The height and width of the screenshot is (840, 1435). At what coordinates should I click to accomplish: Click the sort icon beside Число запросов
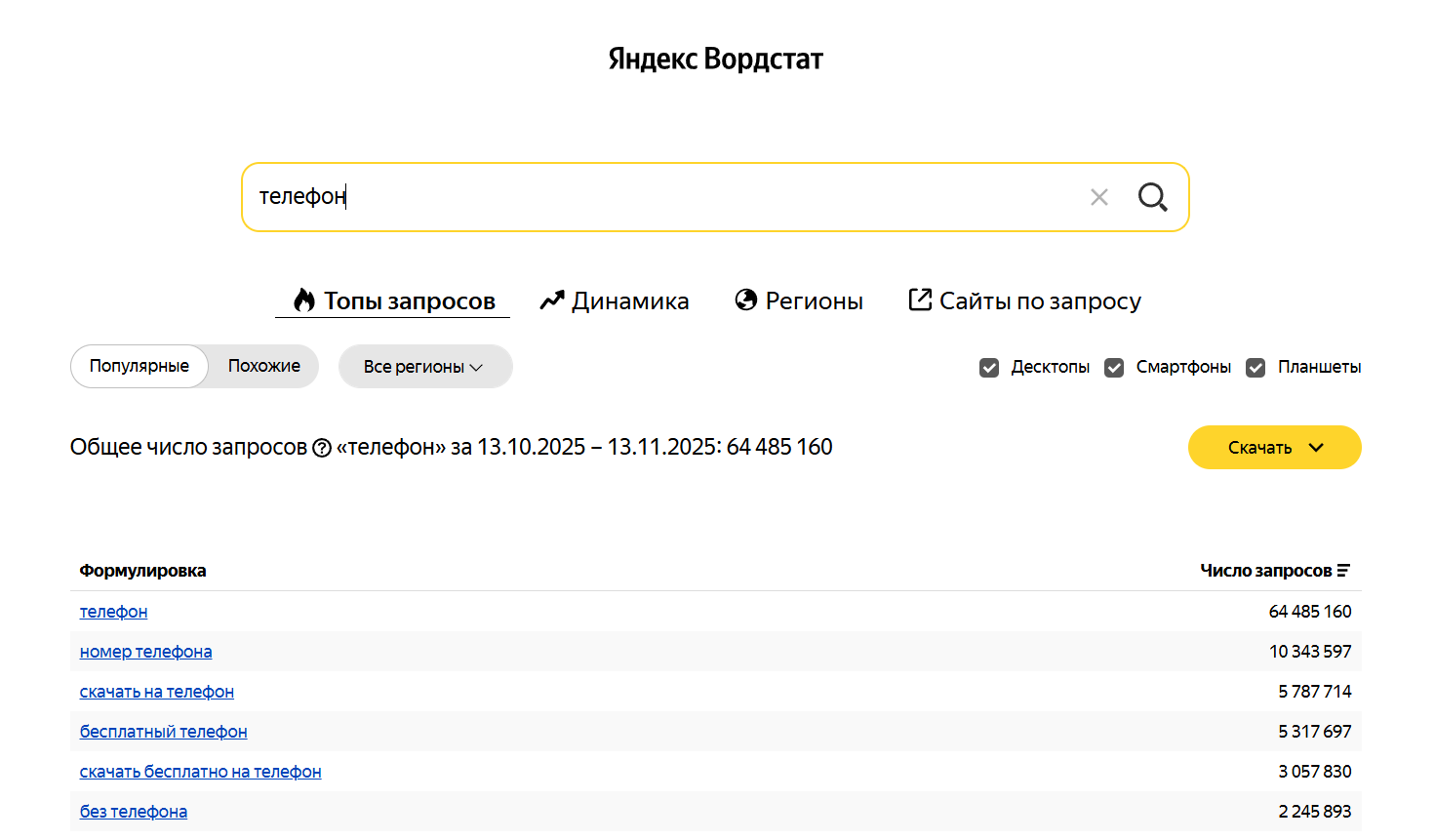tap(1343, 571)
